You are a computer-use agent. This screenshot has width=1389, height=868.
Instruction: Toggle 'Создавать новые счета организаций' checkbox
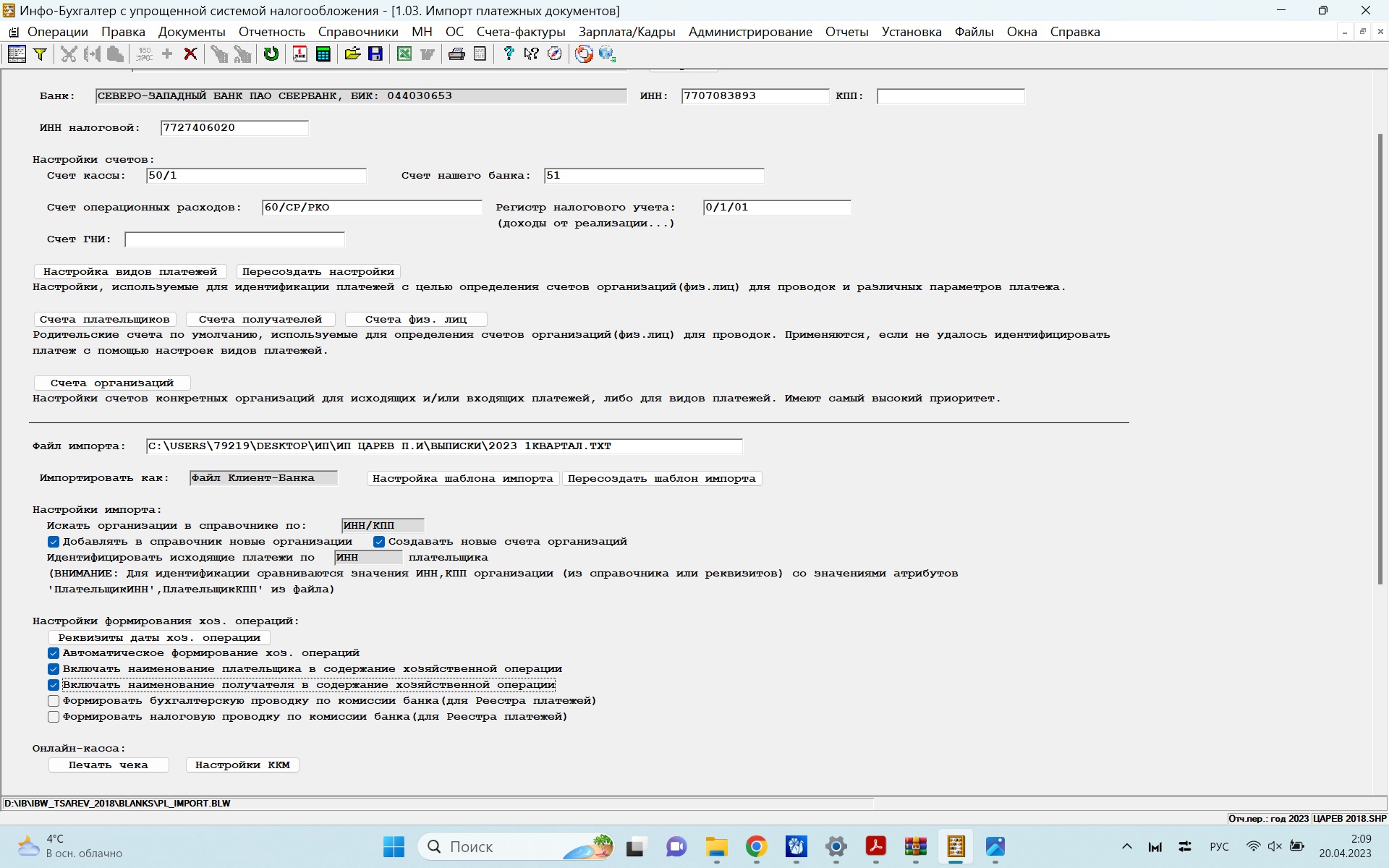[x=379, y=542]
